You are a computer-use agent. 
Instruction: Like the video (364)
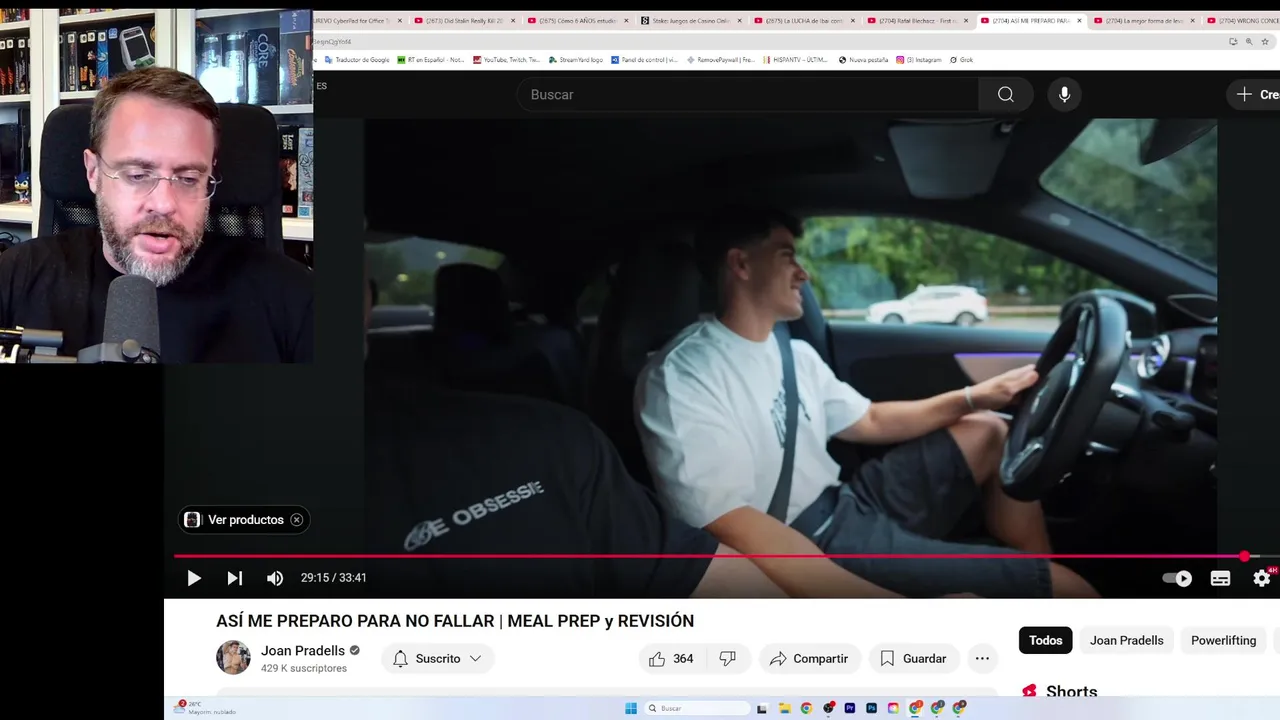click(x=672, y=658)
